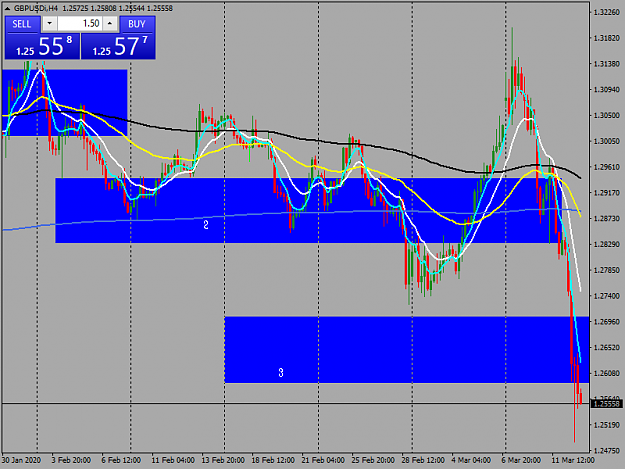Click the BUY button
The image size is (625, 469).
137,24
